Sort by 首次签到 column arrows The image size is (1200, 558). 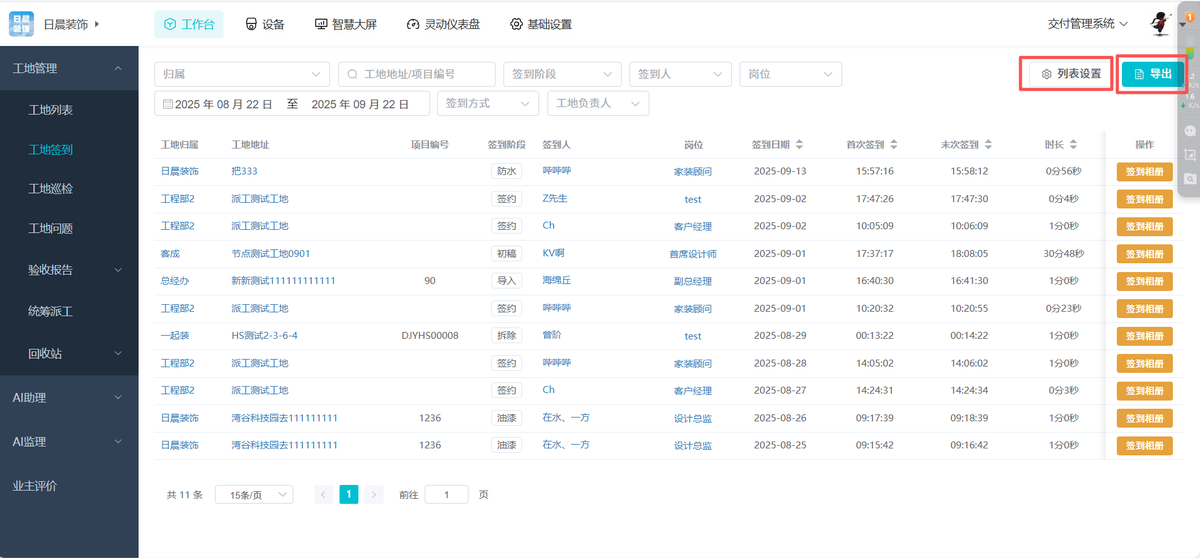click(894, 144)
